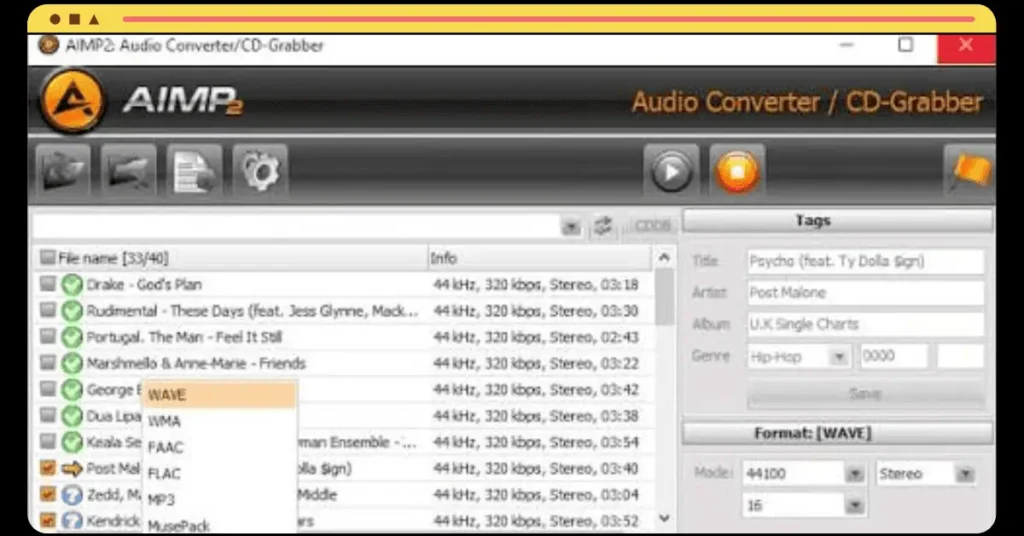1024x536 pixels.
Task: Open the Genre Hip-Hop dropdown
Action: [839, 356]
